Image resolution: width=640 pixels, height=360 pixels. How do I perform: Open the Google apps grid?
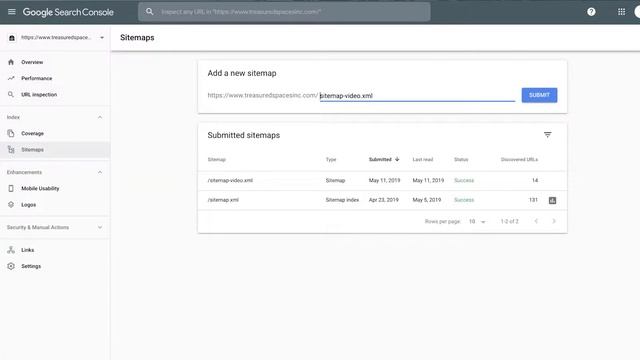(621, 12)
